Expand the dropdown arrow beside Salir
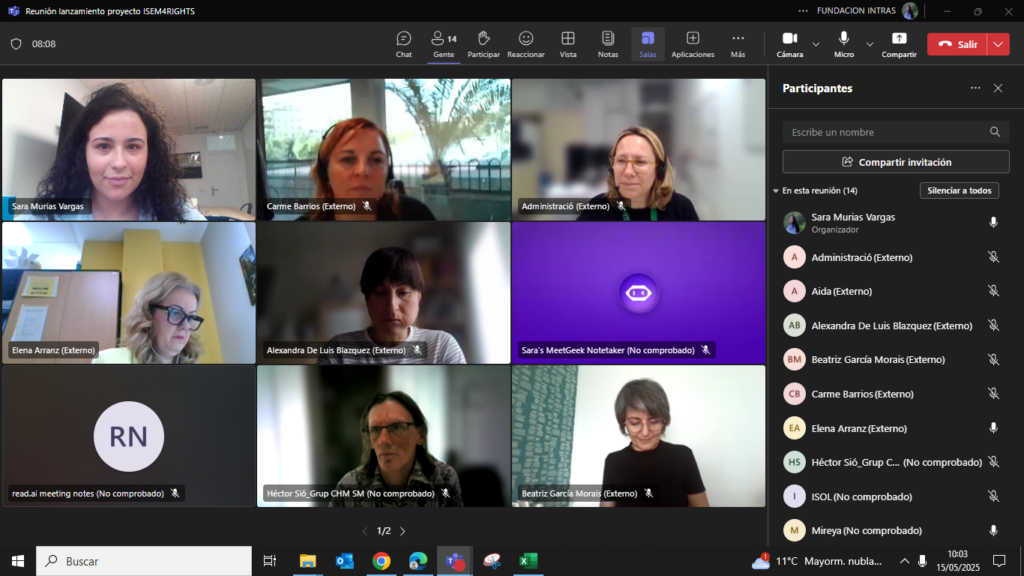 pos(998,44)
